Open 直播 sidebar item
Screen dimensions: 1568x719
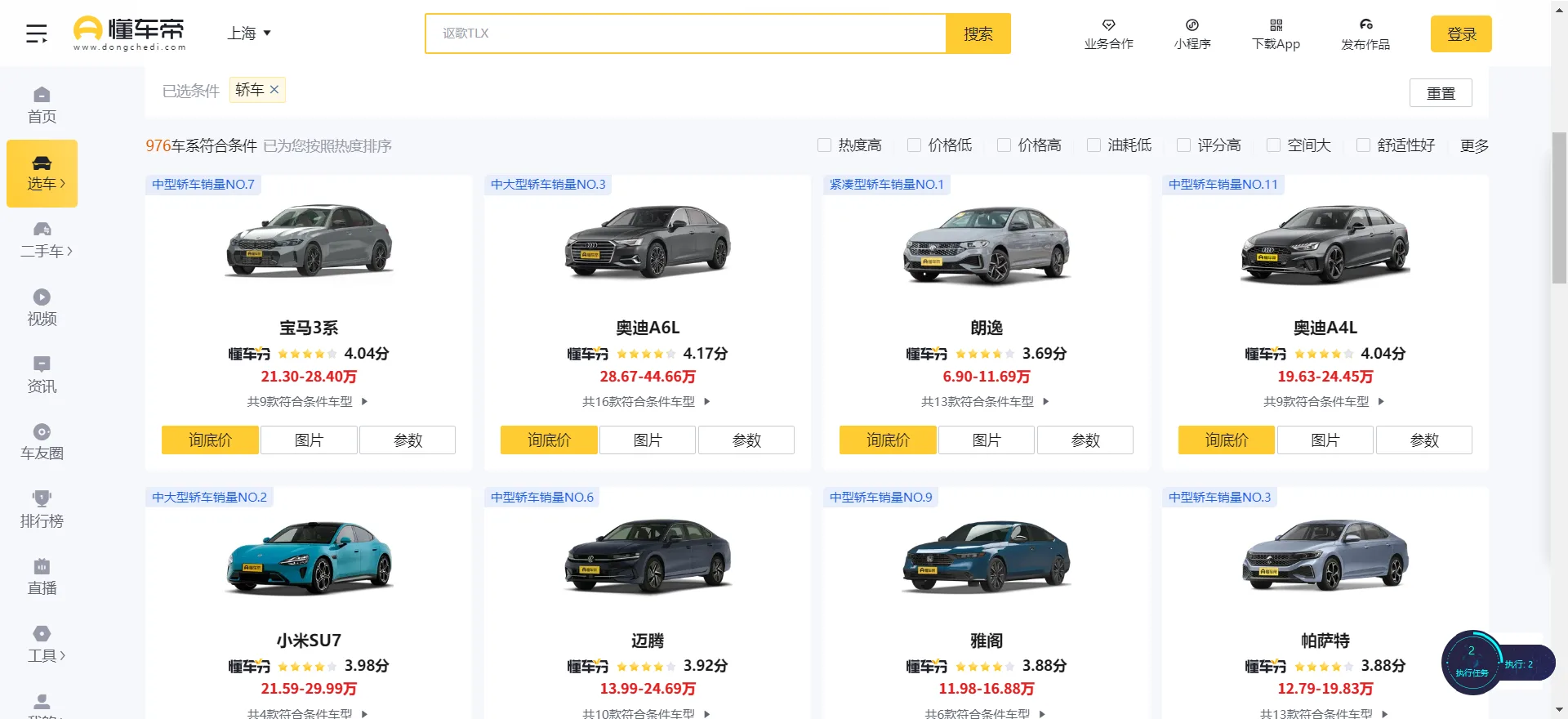click(42, 577)
